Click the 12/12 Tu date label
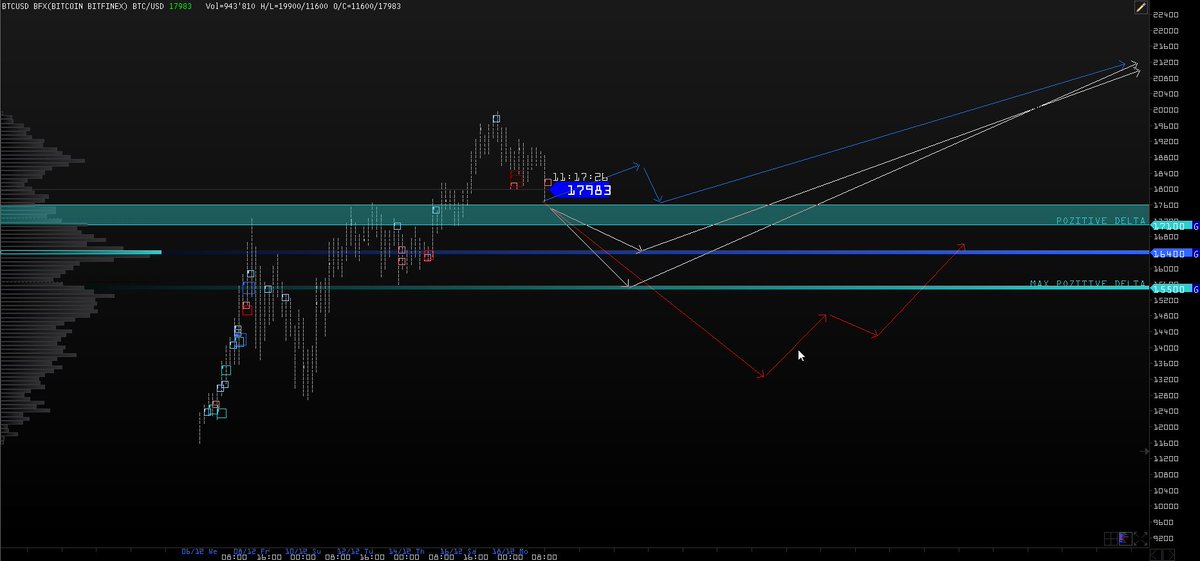This screenshot has width=1200, height=561. click(354, 551)
